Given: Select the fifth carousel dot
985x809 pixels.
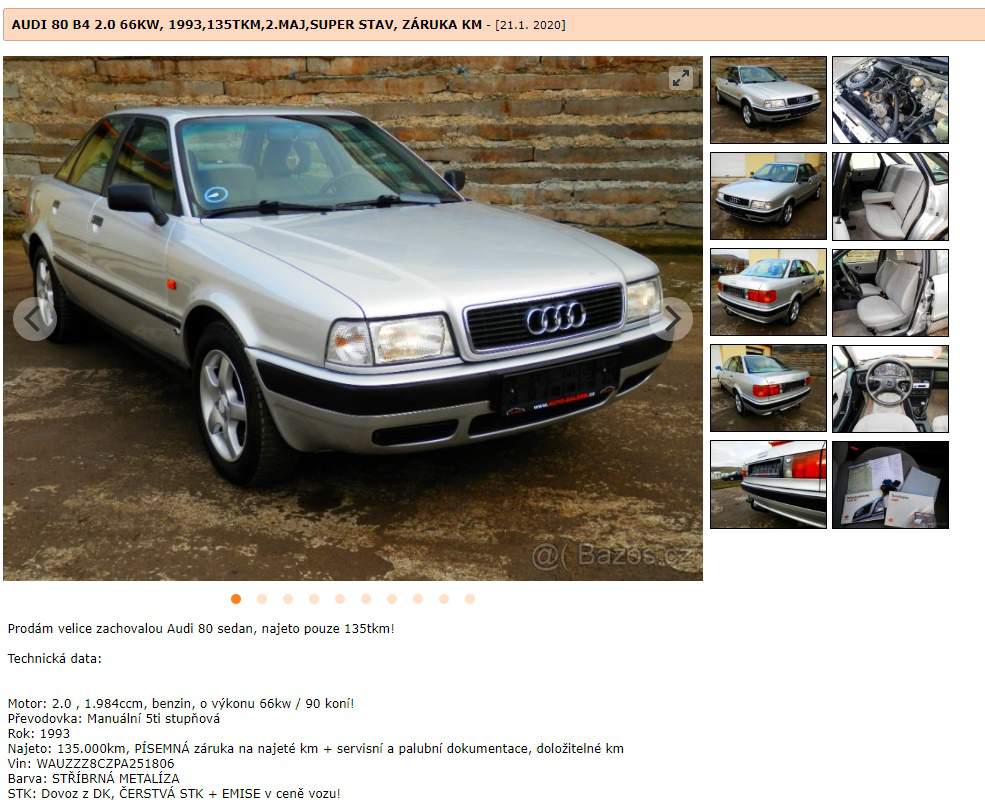Looking at the screenshot, I should point(340,599).
